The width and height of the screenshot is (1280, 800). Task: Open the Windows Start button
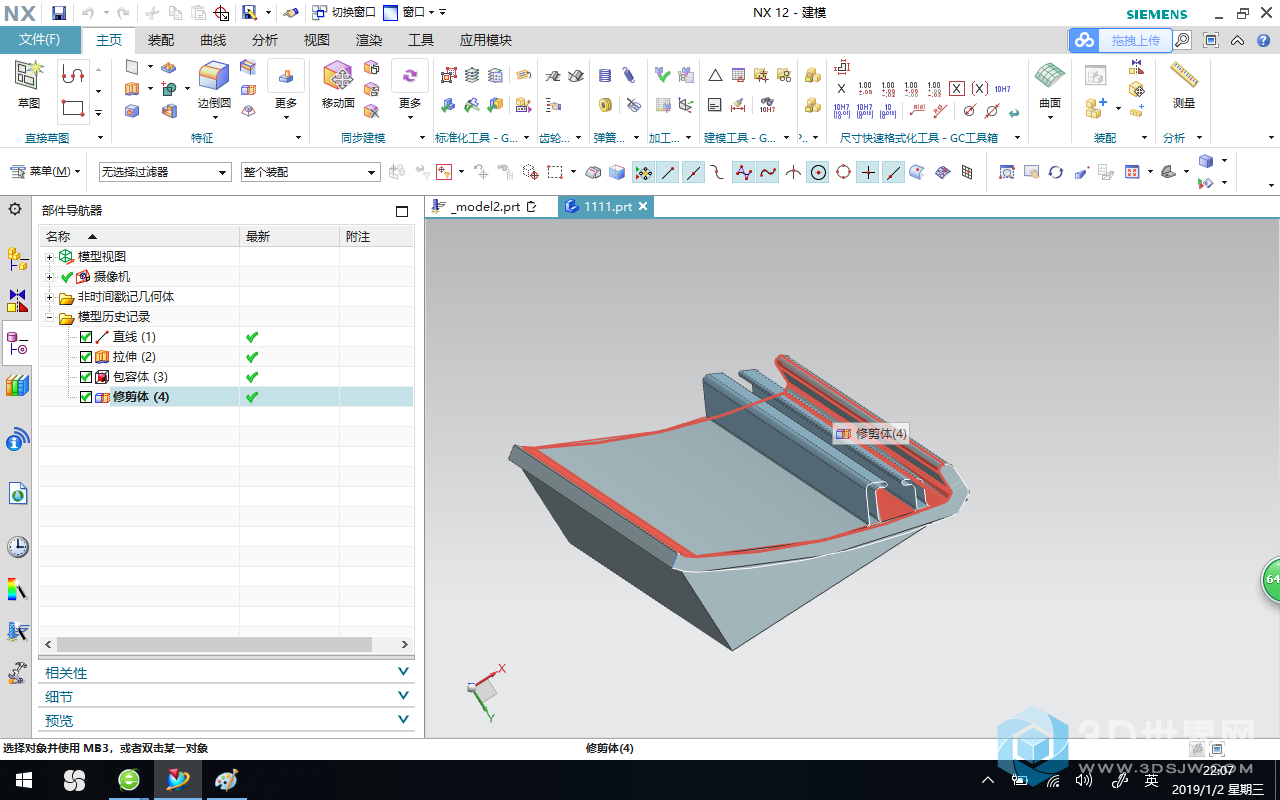tap(24, 780)
